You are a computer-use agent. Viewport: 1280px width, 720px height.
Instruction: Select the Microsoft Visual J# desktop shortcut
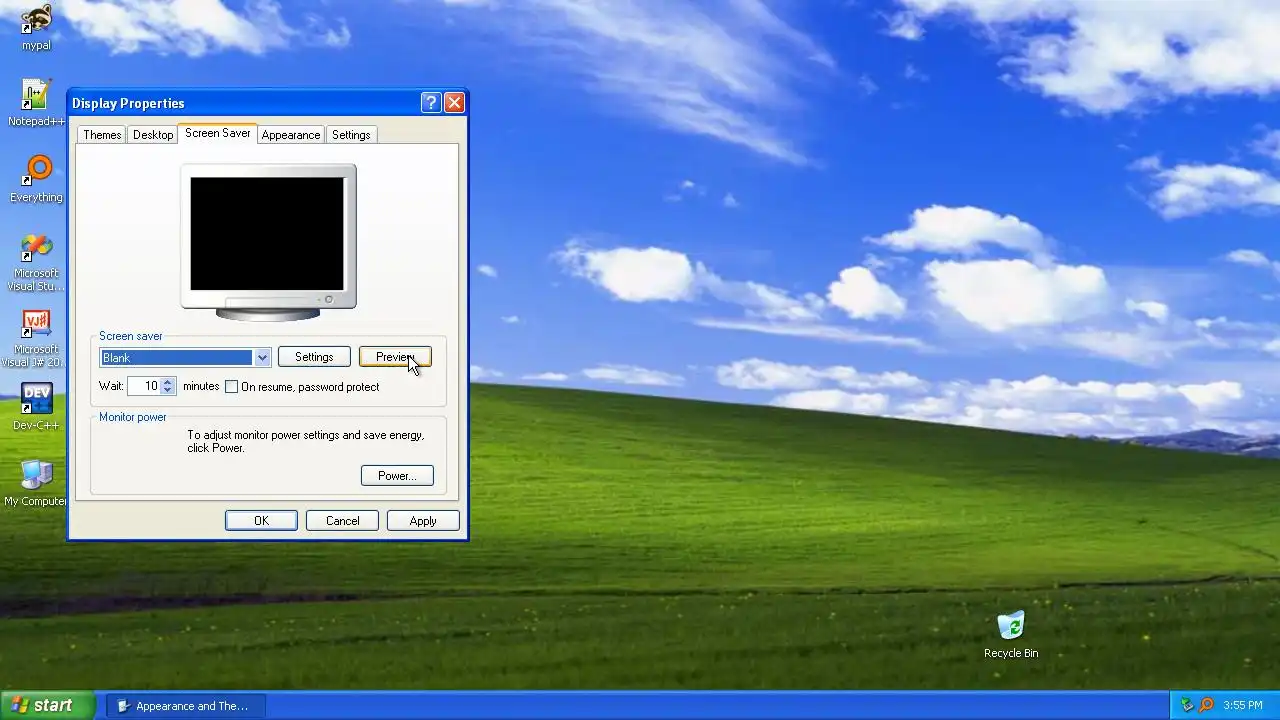tap(36, 339)
